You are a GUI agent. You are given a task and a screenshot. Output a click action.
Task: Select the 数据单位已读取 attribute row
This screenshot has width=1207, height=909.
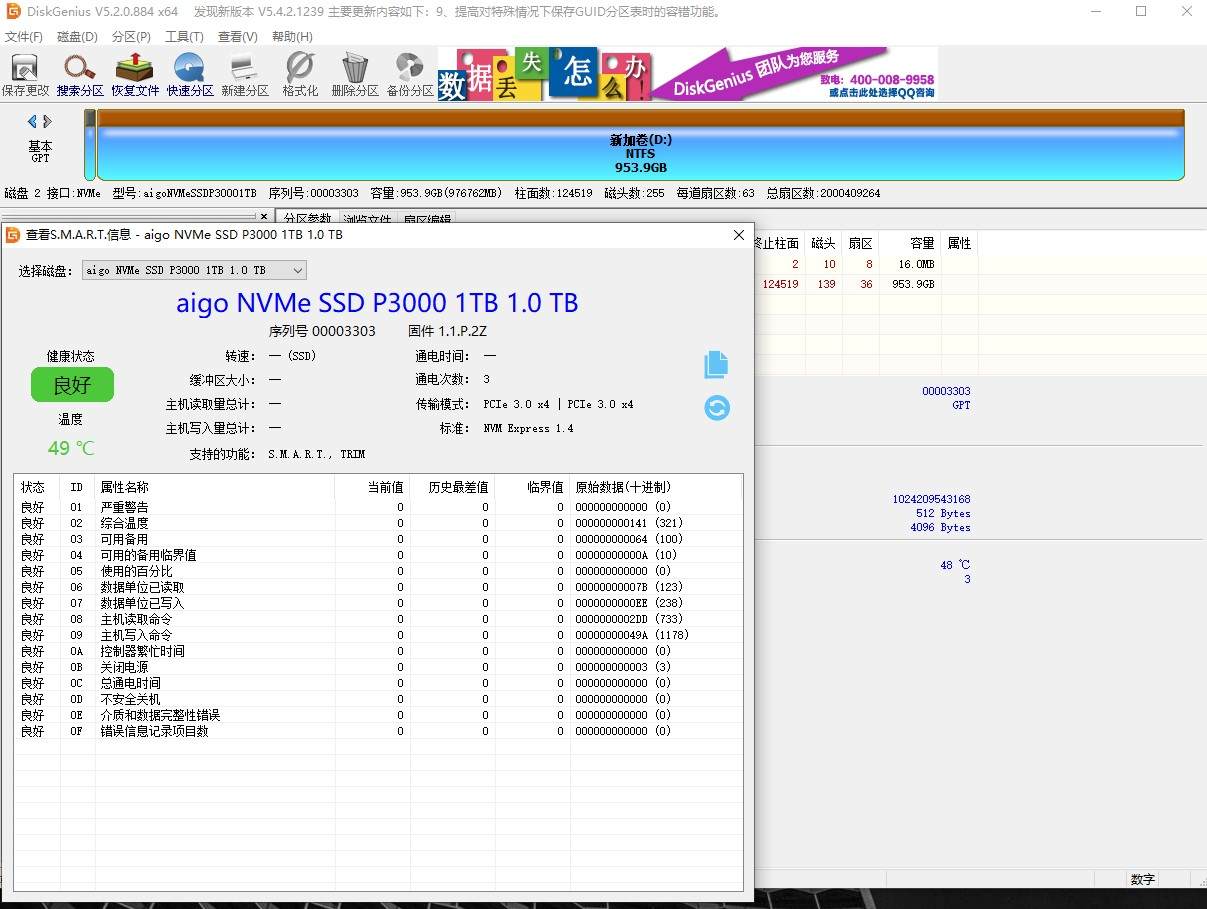pyautogui.click(x=378, y=587)
